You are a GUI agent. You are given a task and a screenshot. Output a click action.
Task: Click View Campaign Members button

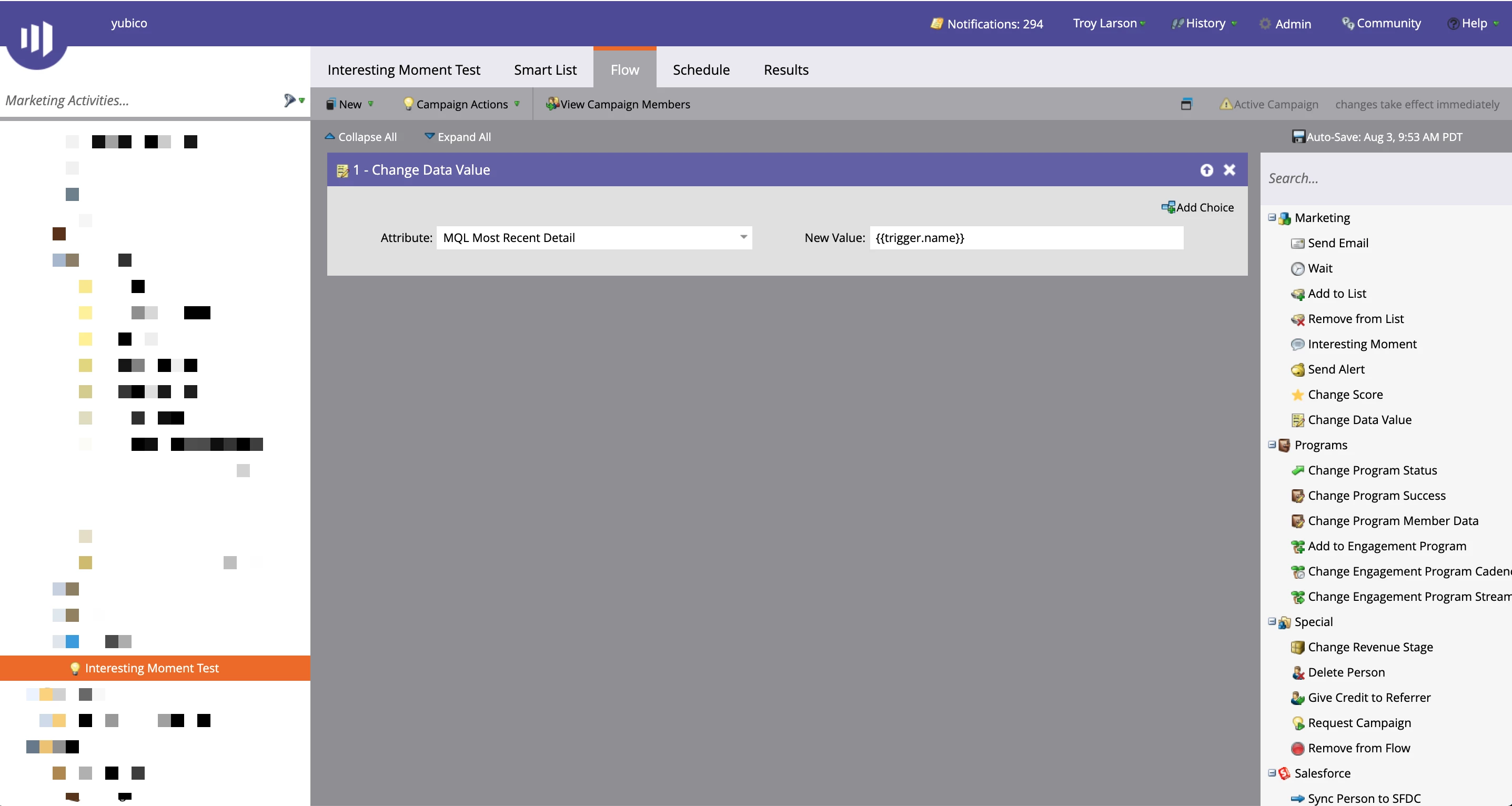618,104
